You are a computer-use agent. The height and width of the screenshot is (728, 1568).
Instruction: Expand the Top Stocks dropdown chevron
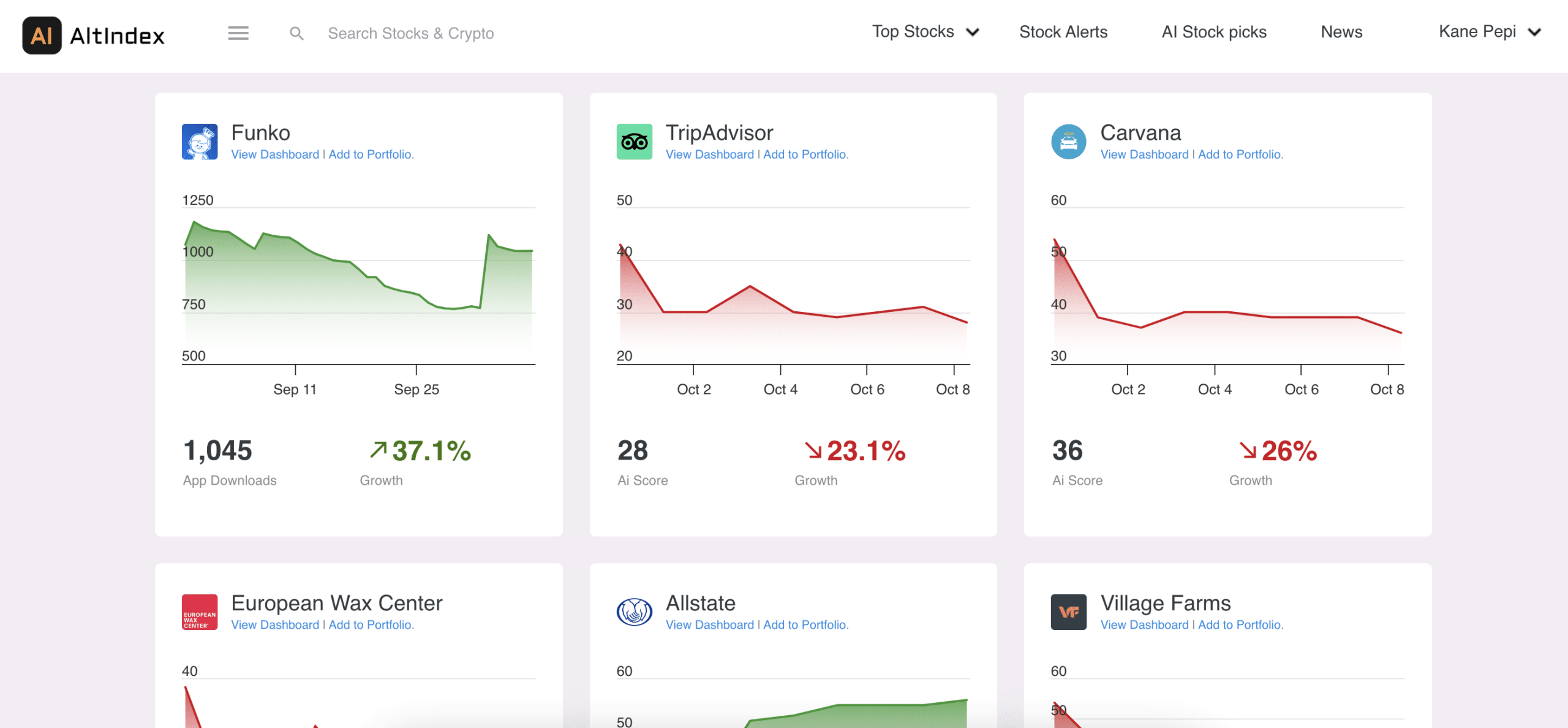click(x=973, y=32)
